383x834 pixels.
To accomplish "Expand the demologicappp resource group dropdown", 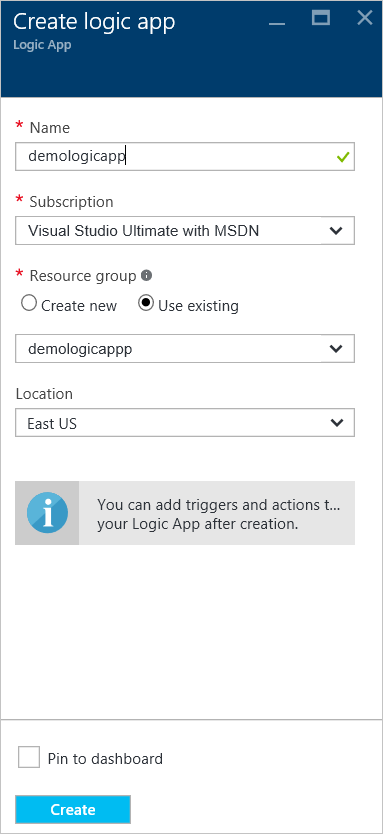I will point(185,348).
